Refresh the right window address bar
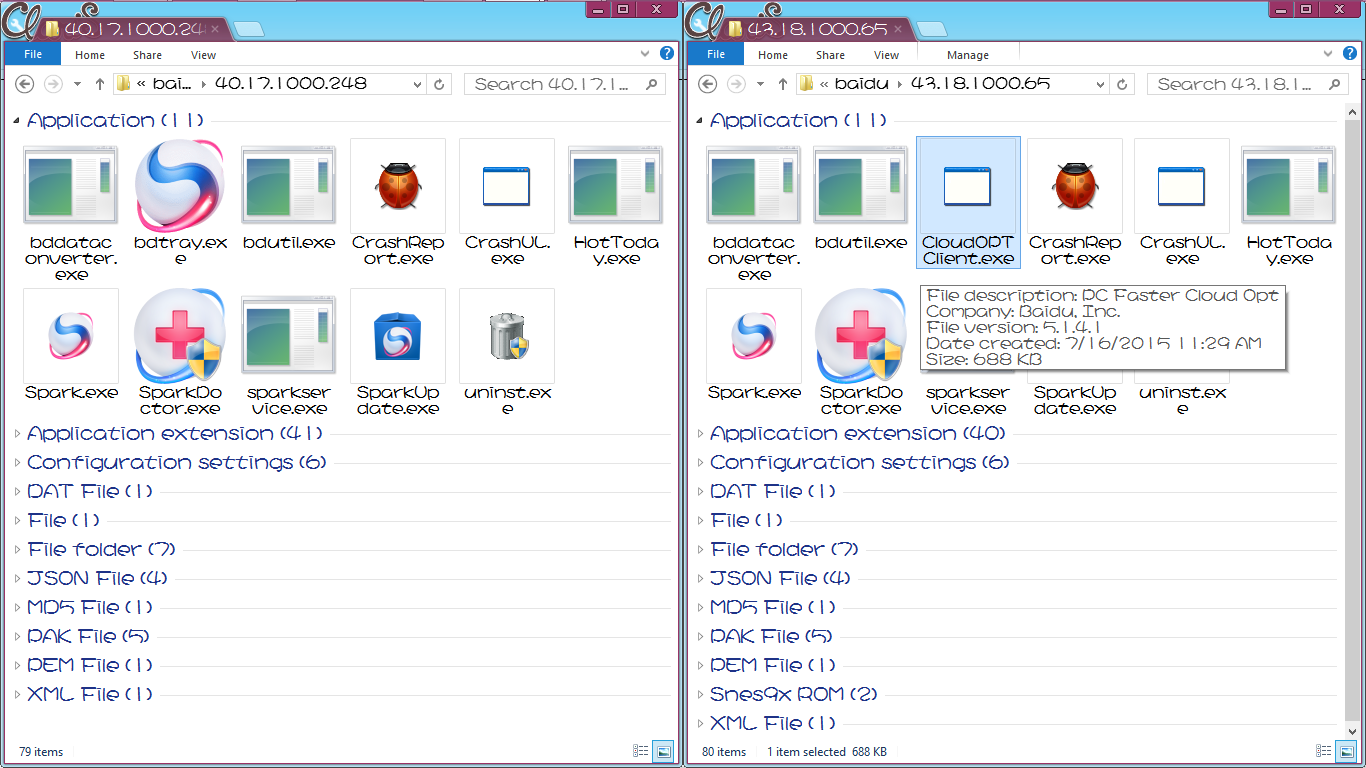This screenshot has width=1366, height=768. point(1121,84)
